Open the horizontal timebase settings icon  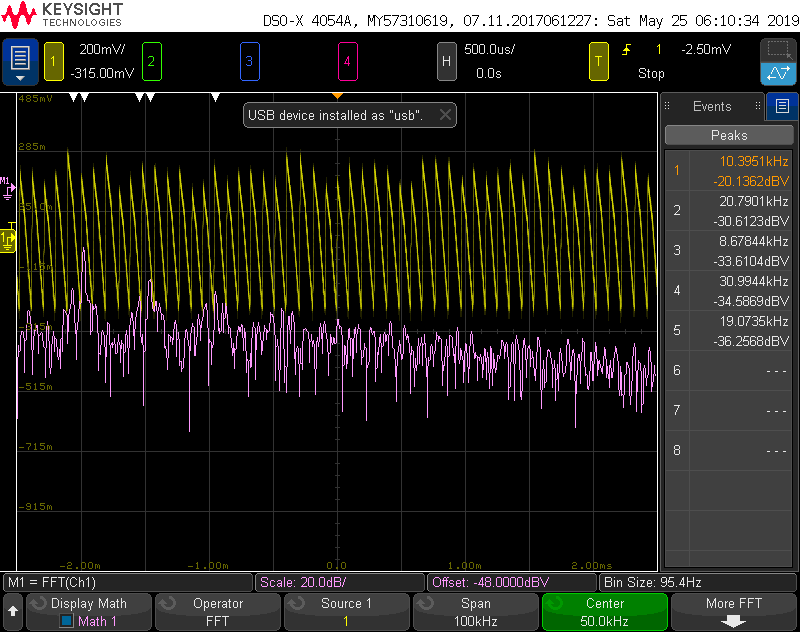pos(447,61)
